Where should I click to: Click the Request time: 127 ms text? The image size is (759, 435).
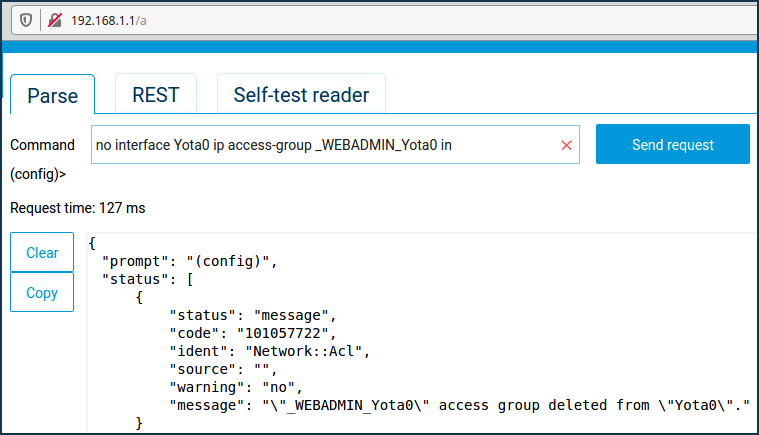tap(77, 208)
